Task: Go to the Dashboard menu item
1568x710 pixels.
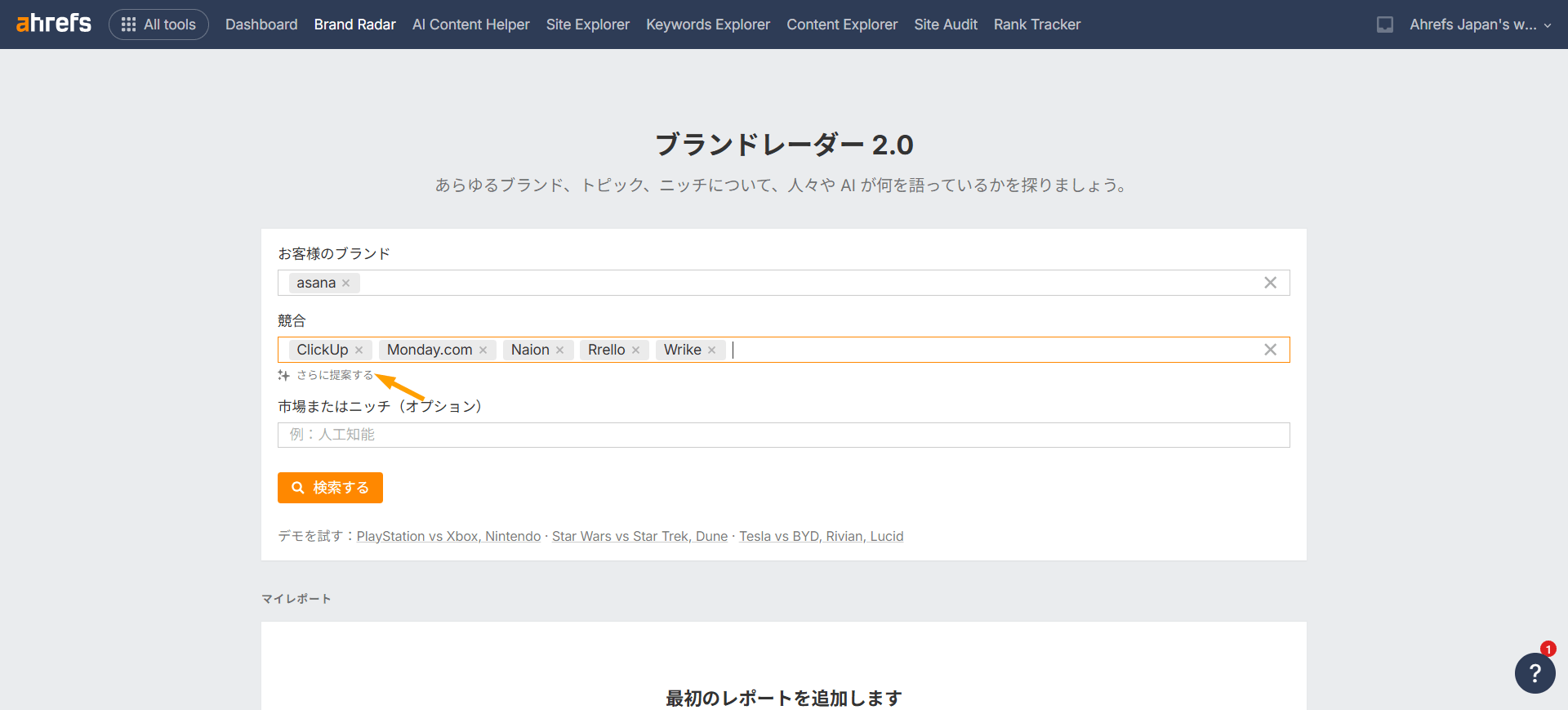Action: 261,25
